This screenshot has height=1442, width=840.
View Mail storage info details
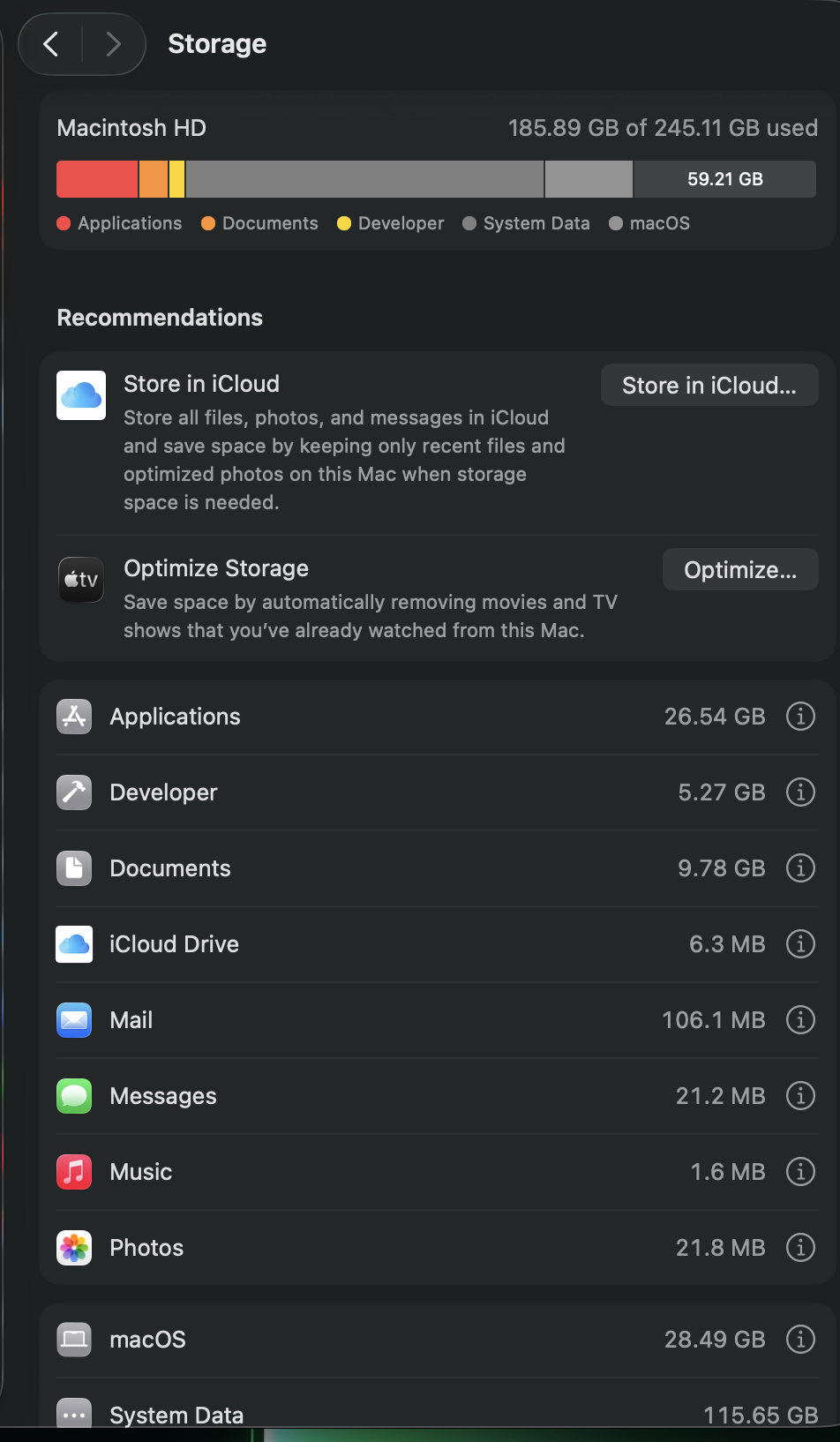pyautogui.click(x=800, y=1020)
